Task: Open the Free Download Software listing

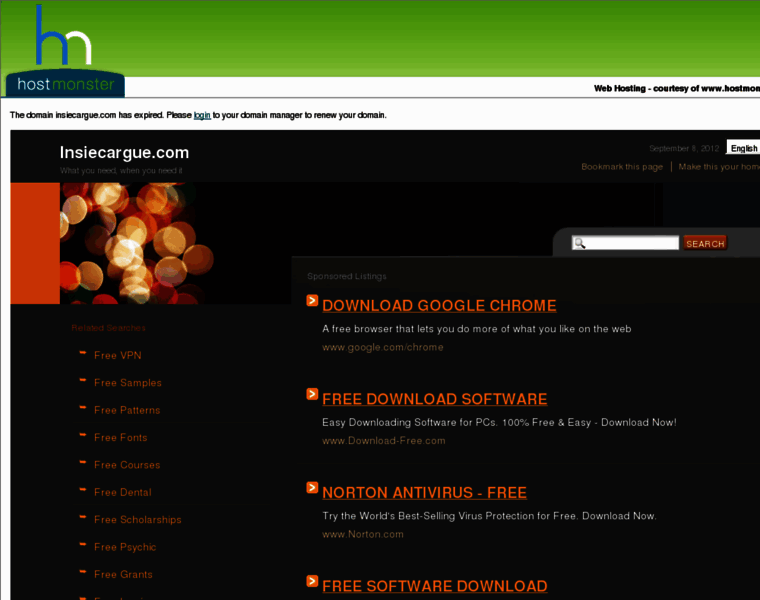Action: tap(435, 399)
